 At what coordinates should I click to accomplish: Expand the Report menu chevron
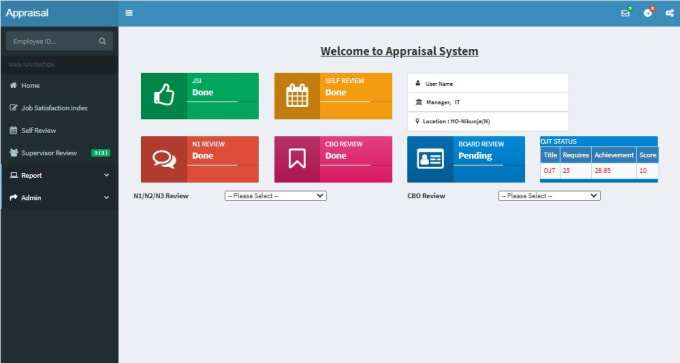[107, 175]
